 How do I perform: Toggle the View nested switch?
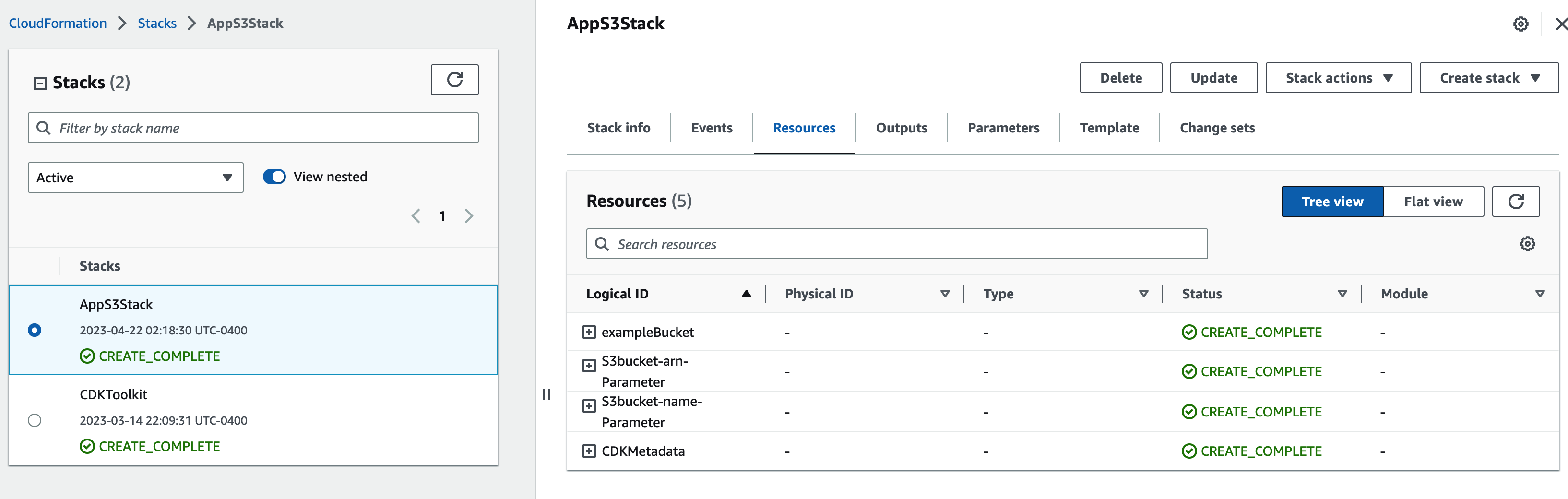[274, 177]
